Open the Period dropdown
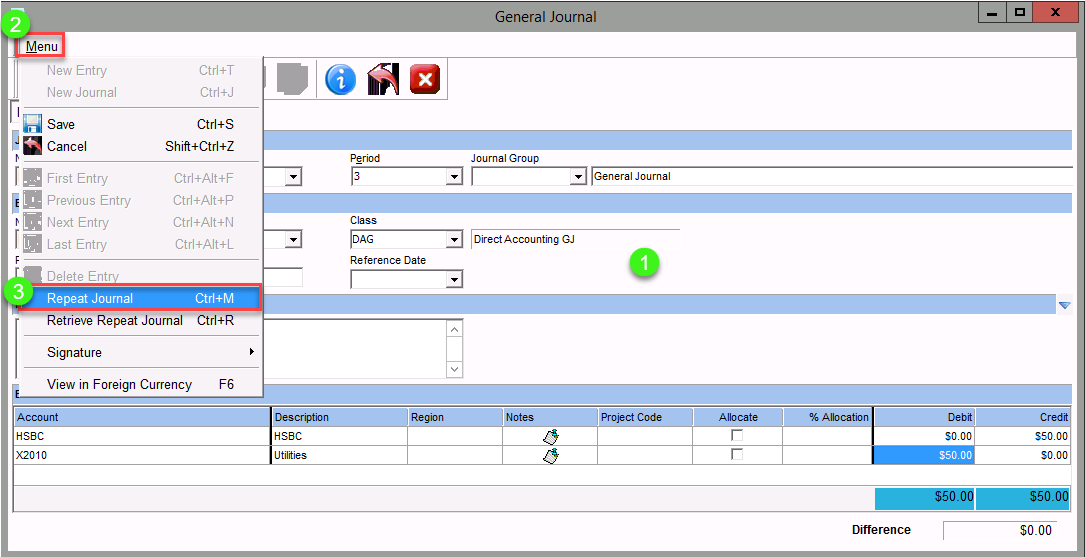Viewport: 1085px width, 557px height. point(454,177)
